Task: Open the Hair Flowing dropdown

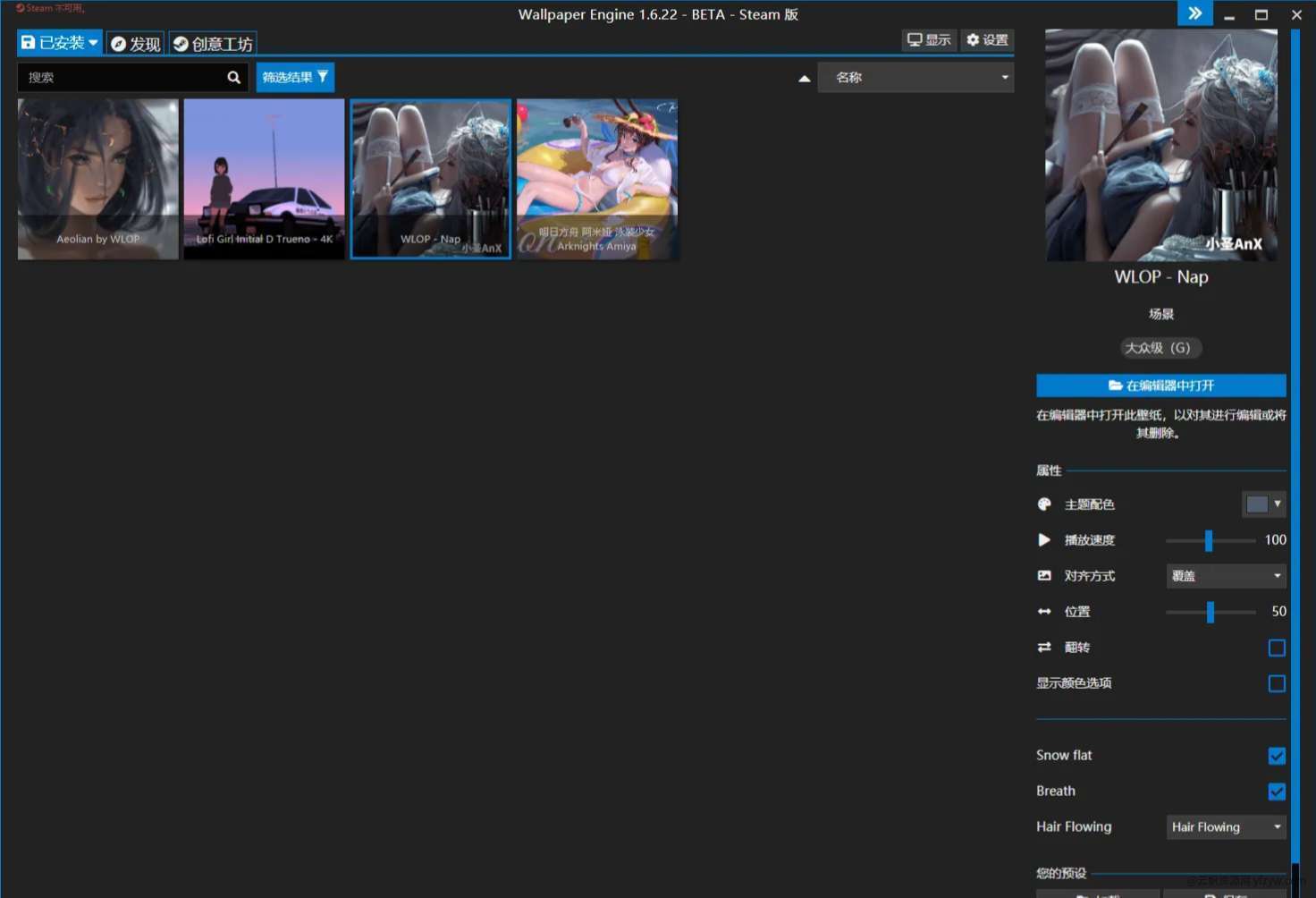Action: click(1227, 827)
